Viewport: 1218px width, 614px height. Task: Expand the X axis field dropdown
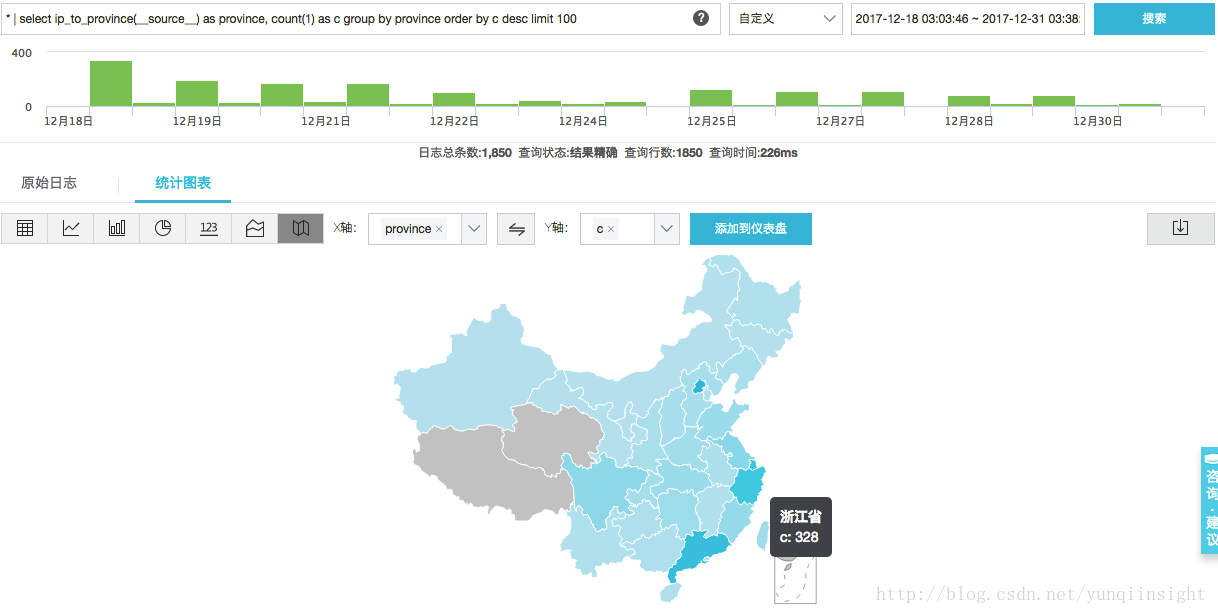coord(474,229)
